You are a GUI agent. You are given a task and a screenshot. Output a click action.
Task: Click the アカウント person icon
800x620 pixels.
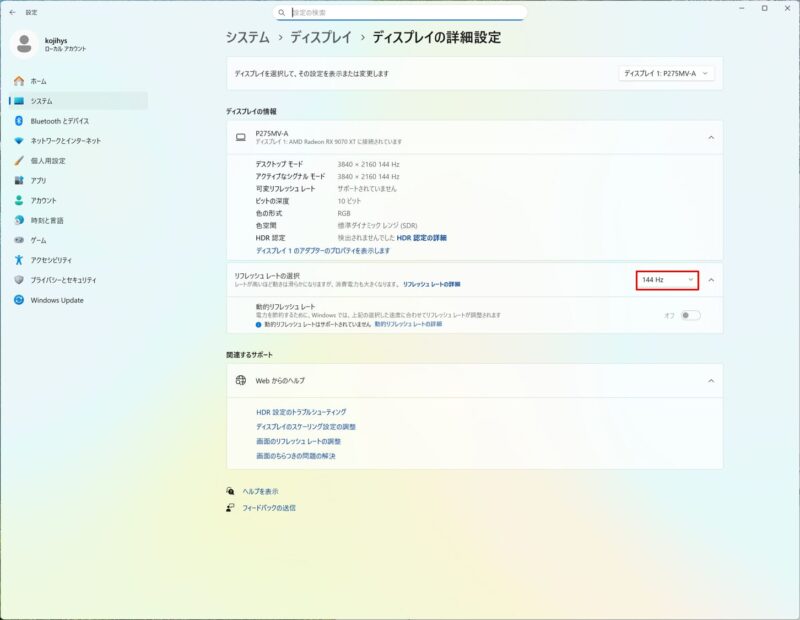point(19,201)
